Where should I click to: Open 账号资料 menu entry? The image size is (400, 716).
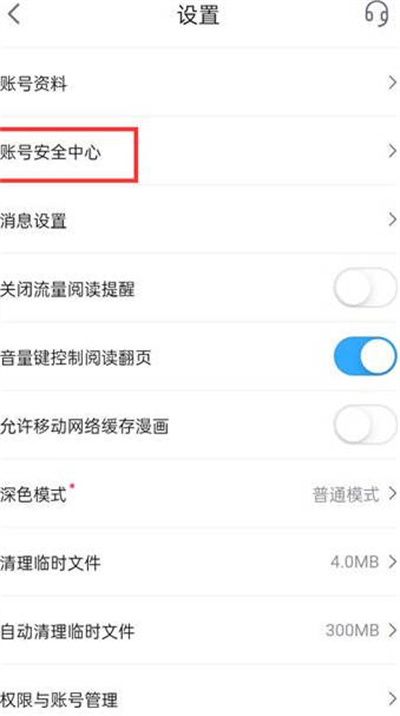point(200,83)
